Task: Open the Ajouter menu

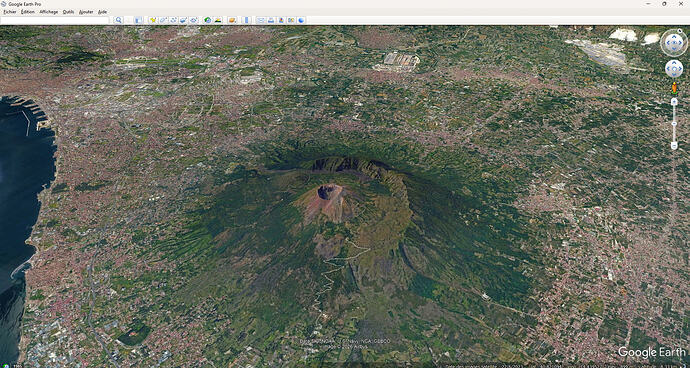Action: point(86,12)
